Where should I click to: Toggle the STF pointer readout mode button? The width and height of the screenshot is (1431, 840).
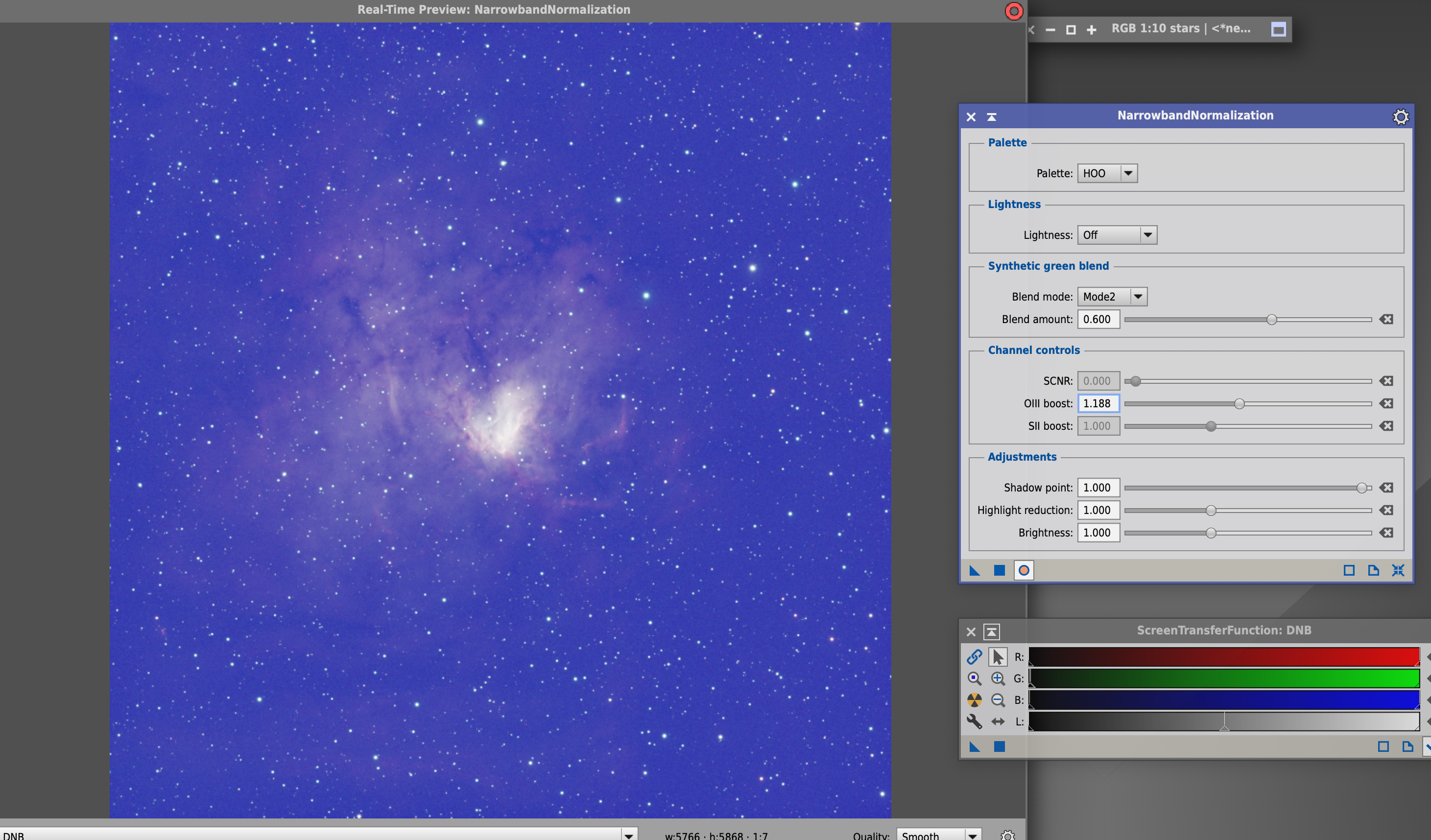(x=998, y=656)
